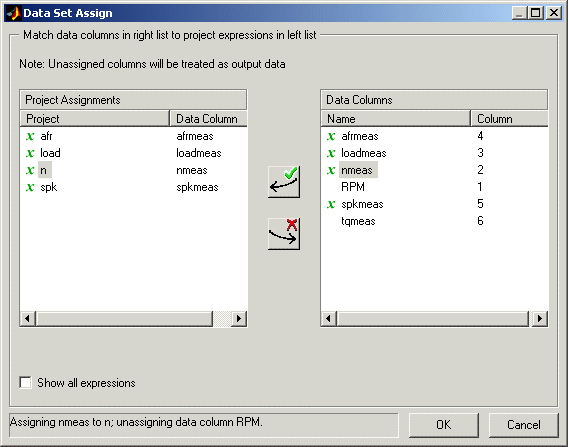Click green x icon beside spk project row
This screenshot has width=568, height=447.
coord(30,187)
